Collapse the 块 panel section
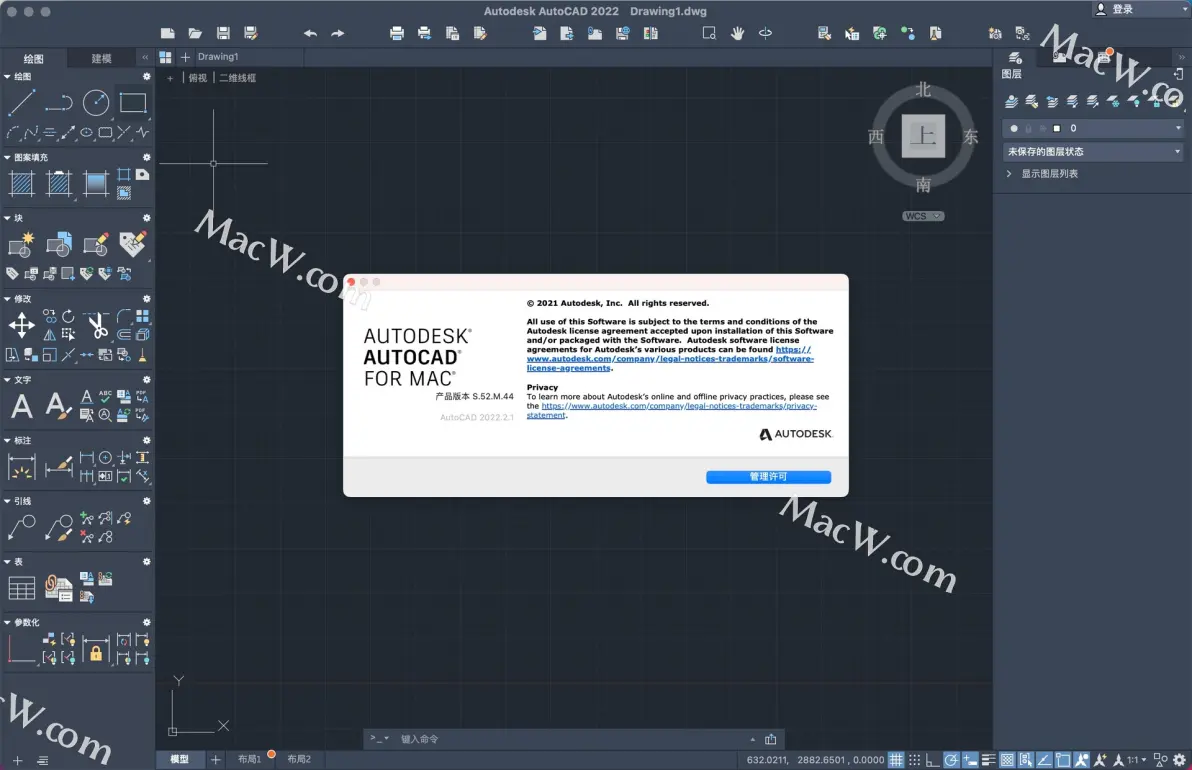Viewport: 1192px width, 770px height. tap(7, 218)
